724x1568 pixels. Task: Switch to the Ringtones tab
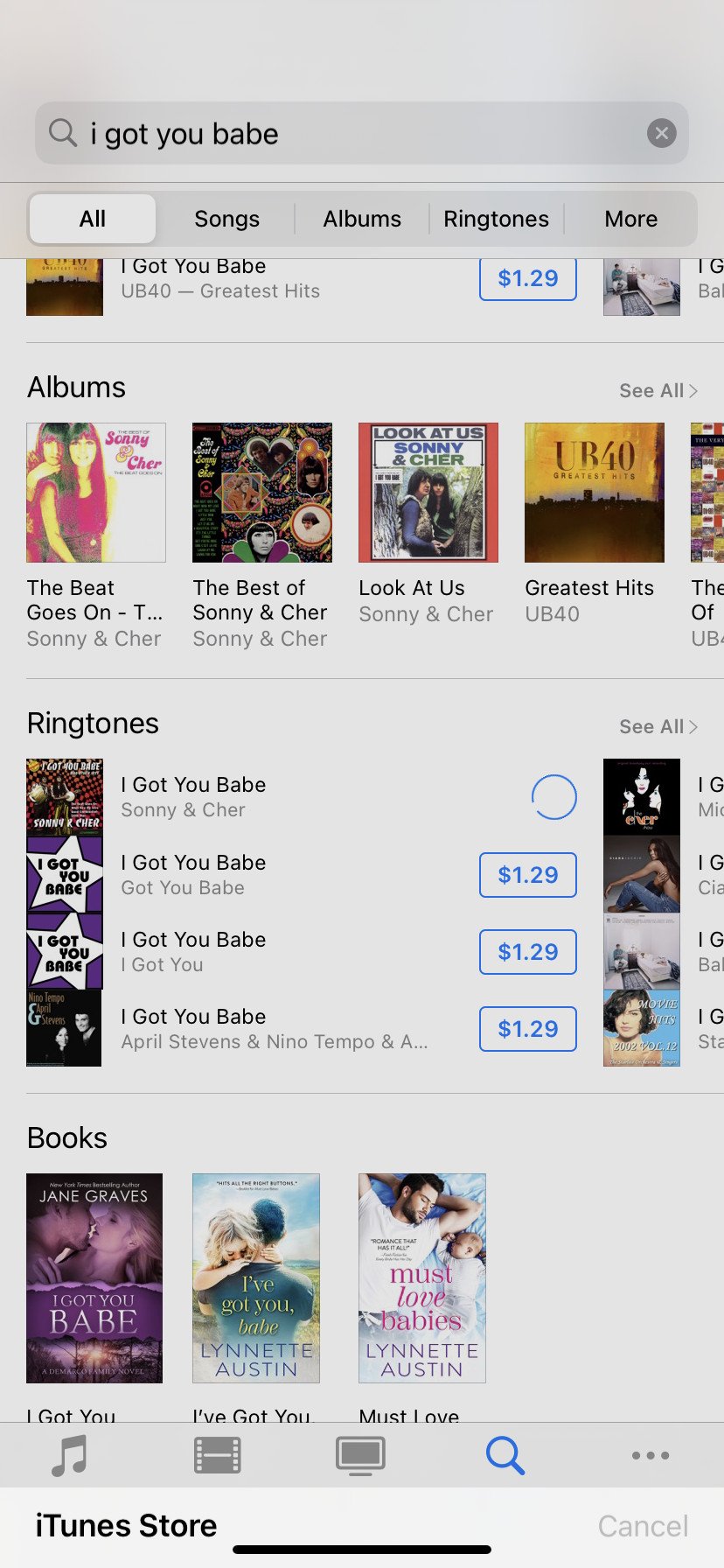(x=497, y=219)
